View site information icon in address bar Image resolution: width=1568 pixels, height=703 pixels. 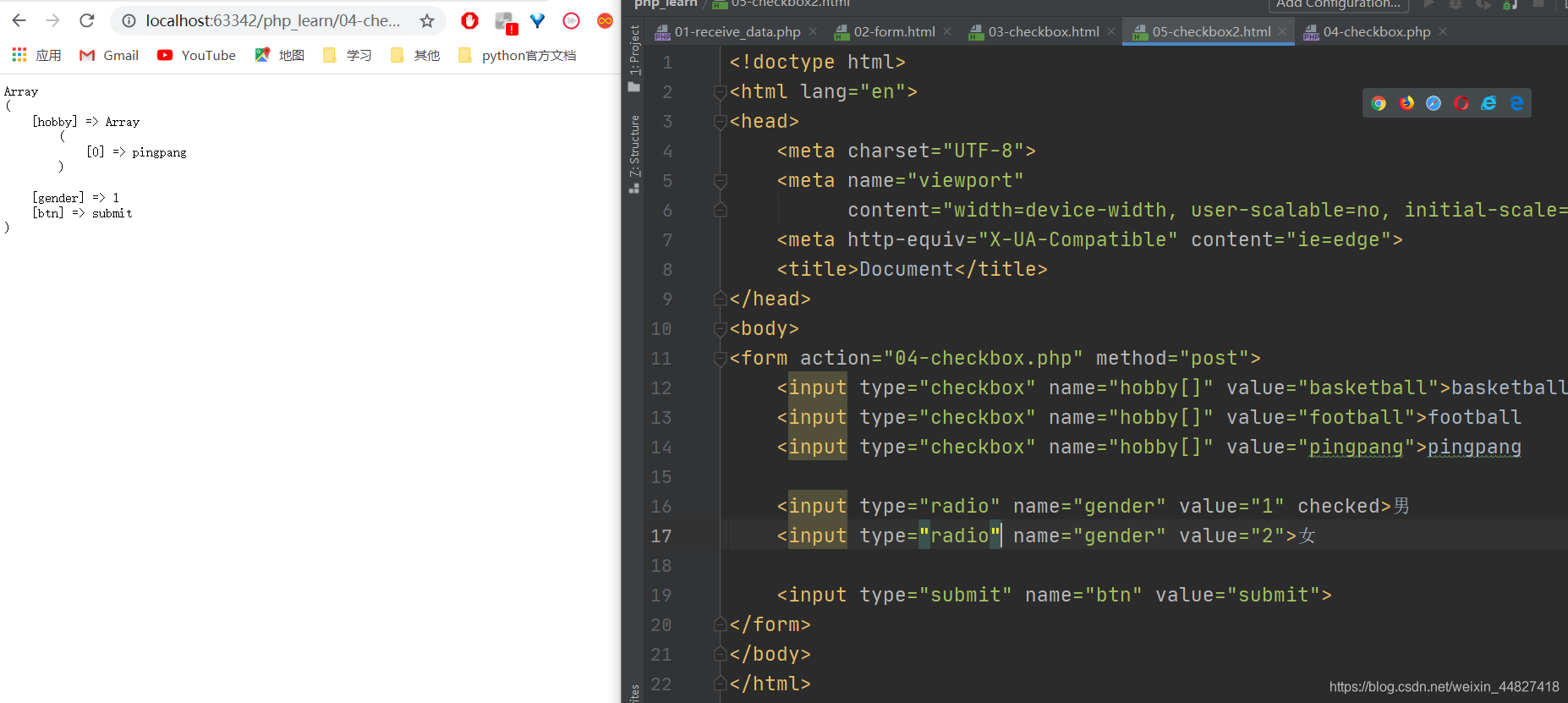pos(129,21)
